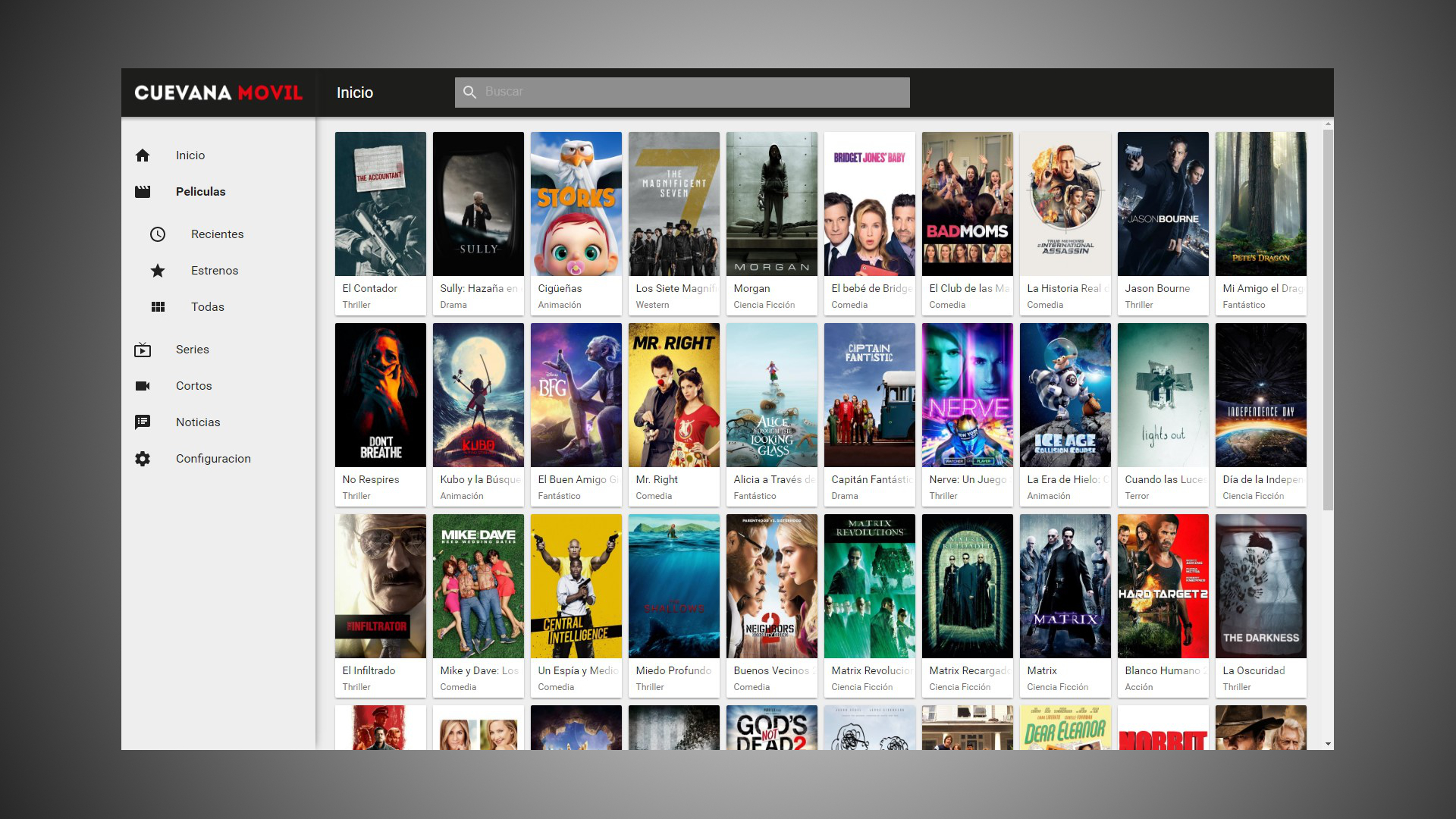This screenshot has height=819, width=1456.
Task: Click the vertical scrollbar thumb
Action: pos(1328,318)
